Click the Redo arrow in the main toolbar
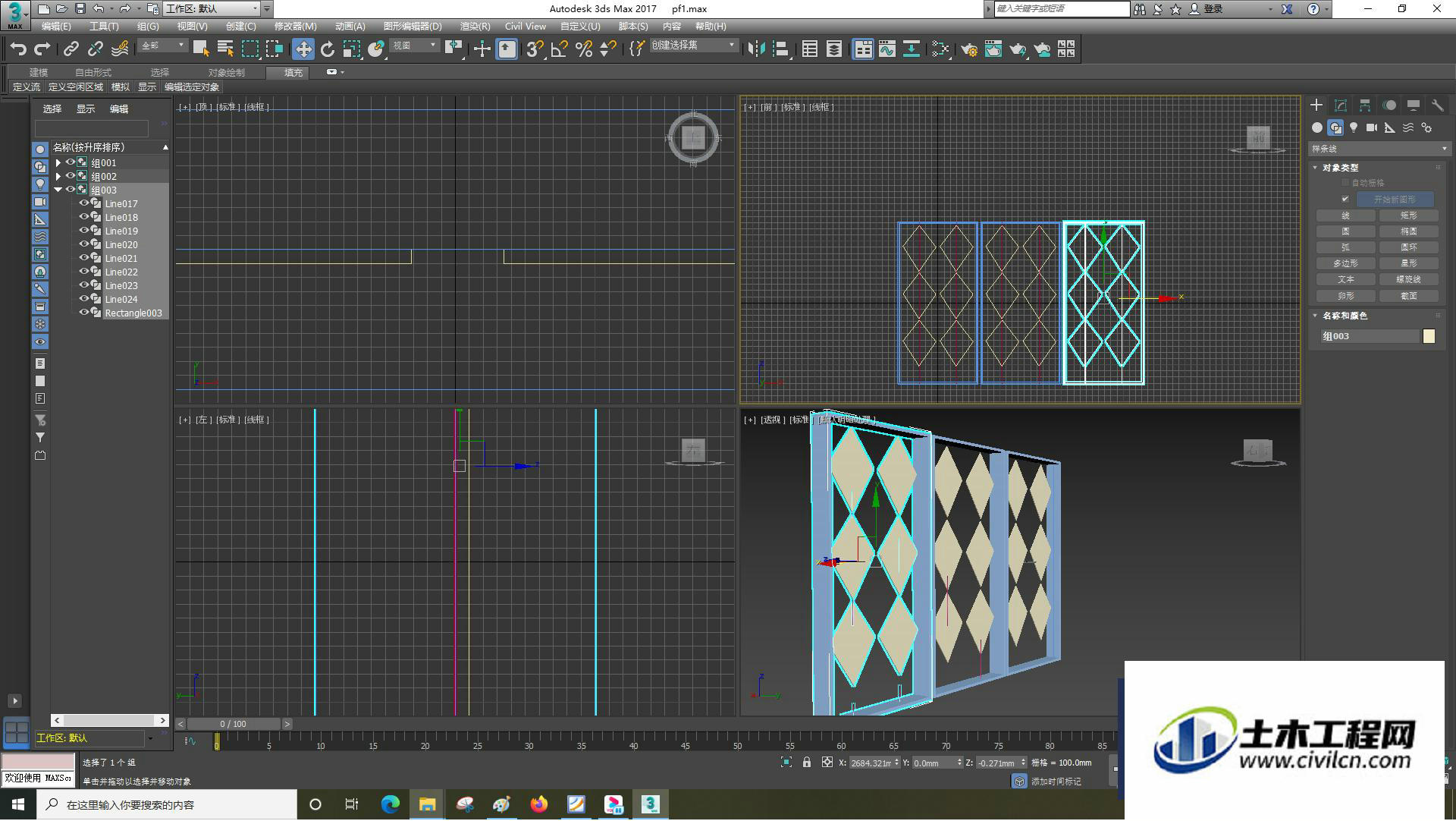Viewport: 1456px width, 821px height. [42, 49]
